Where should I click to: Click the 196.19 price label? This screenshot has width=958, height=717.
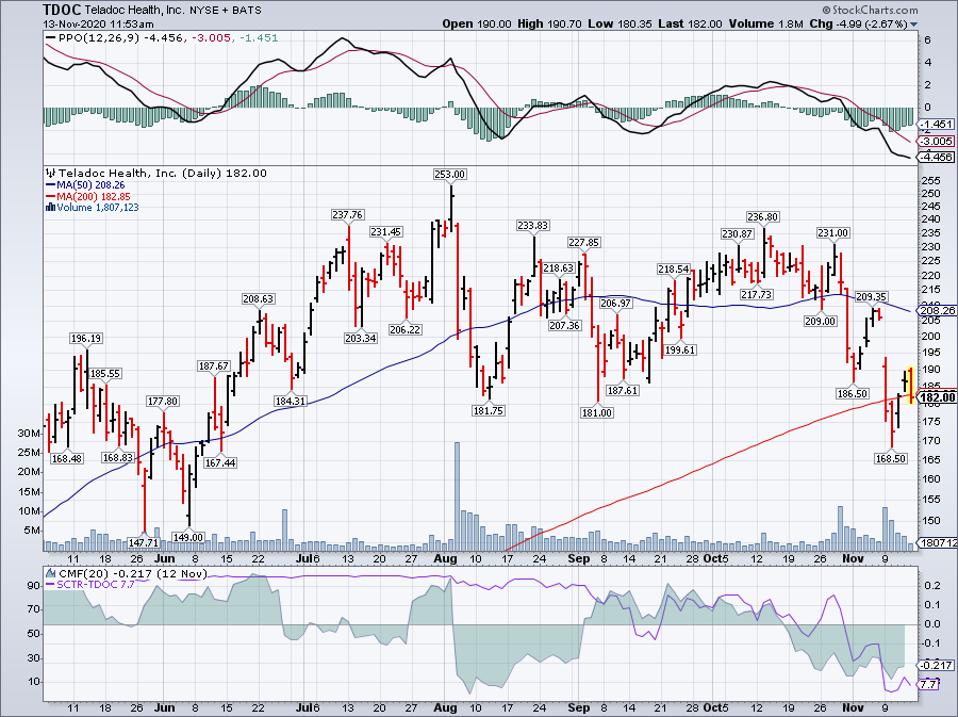click(86, 338)
